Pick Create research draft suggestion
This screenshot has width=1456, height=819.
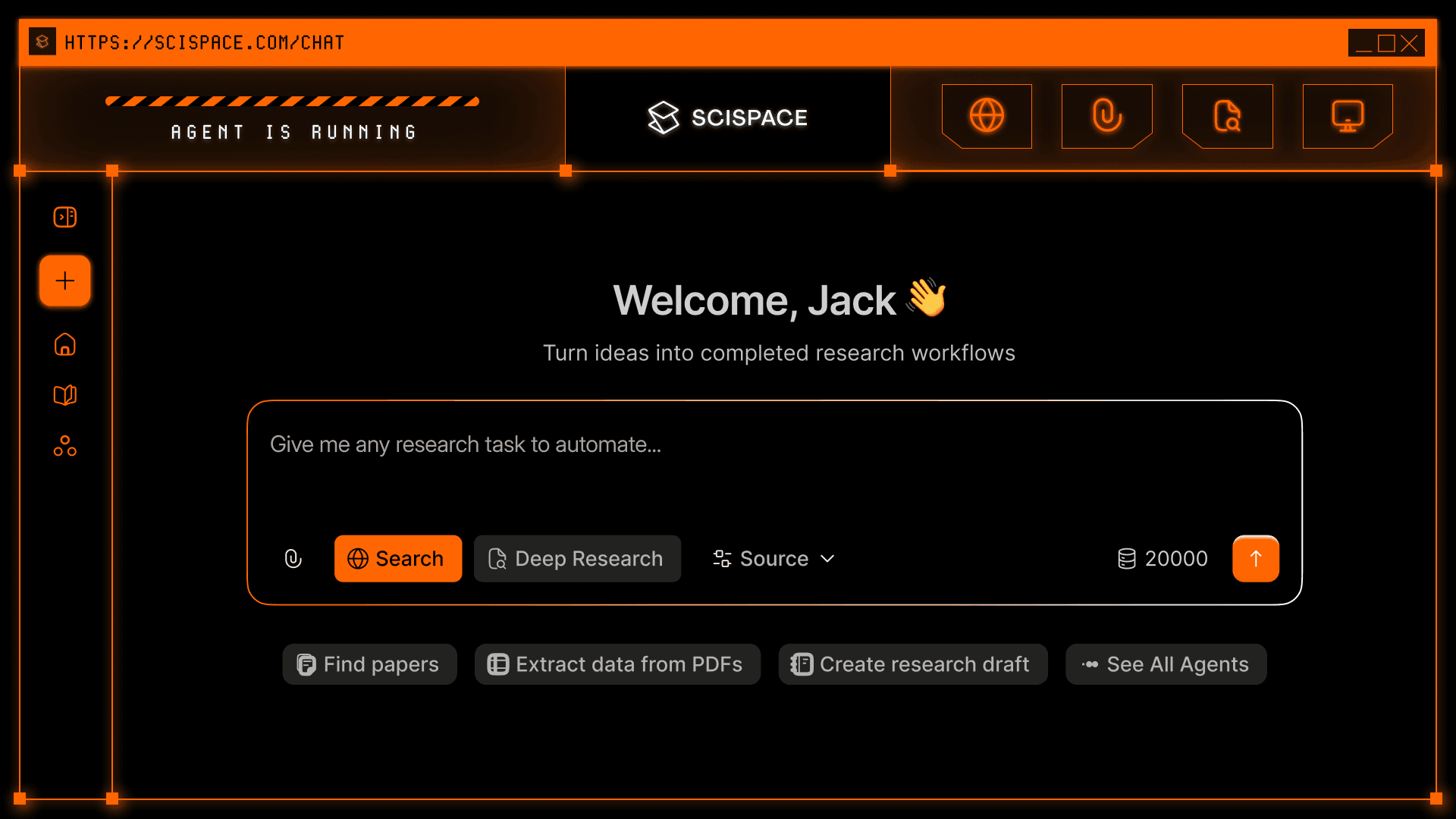coord(913,664)
